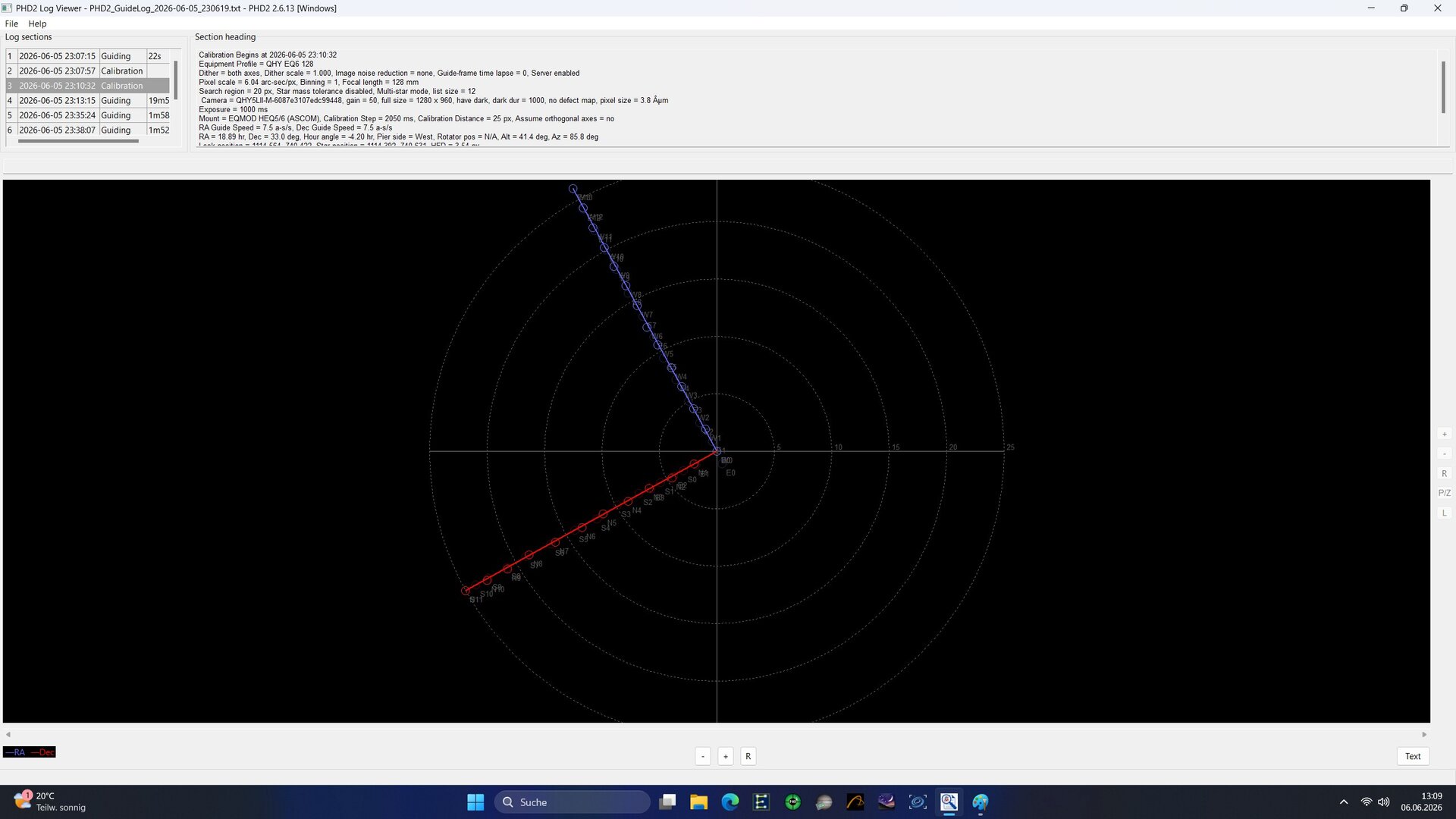Screen dimensions: 1456x819
Task: Click the last blue RA calibration point
Action: click(573, 189)
